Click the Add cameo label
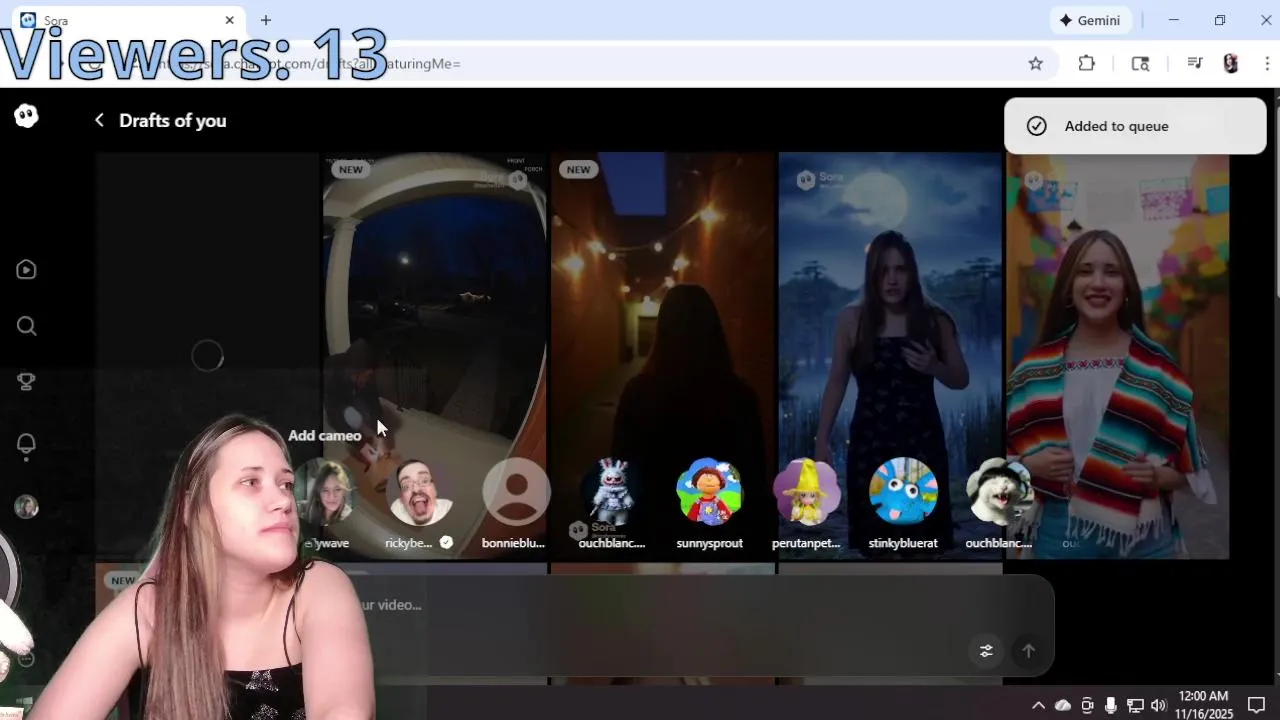 point(324,435)
